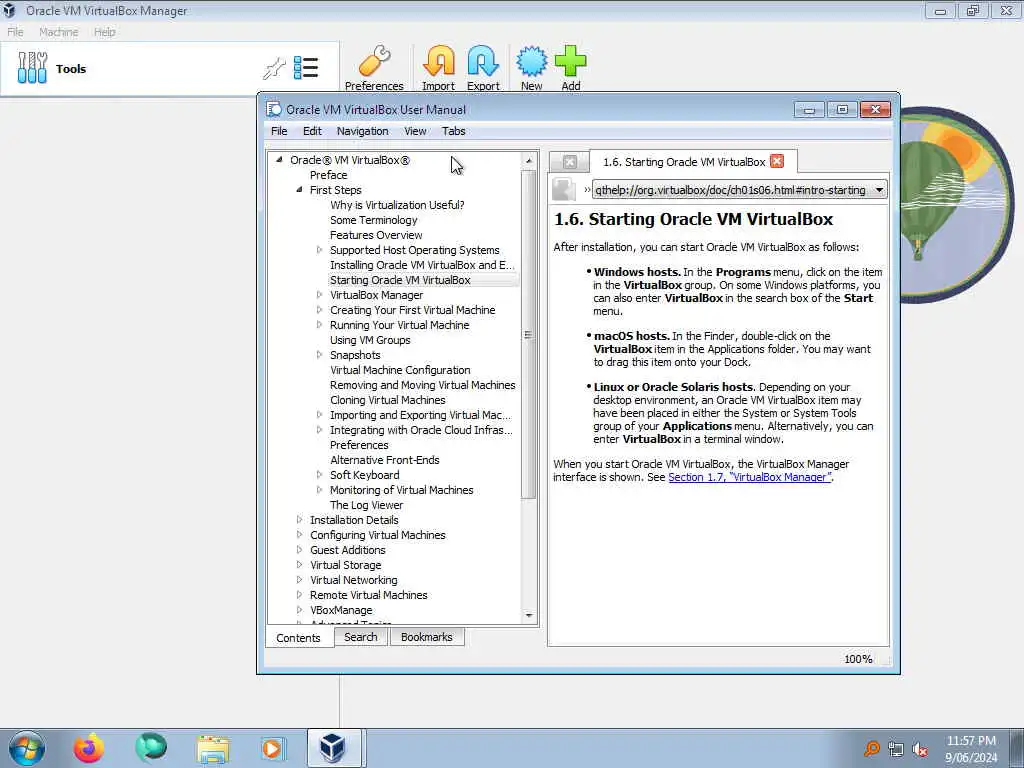Select the Contents tab
Image resolution: width=1024 pixels, height=768 pixels.
298,637
